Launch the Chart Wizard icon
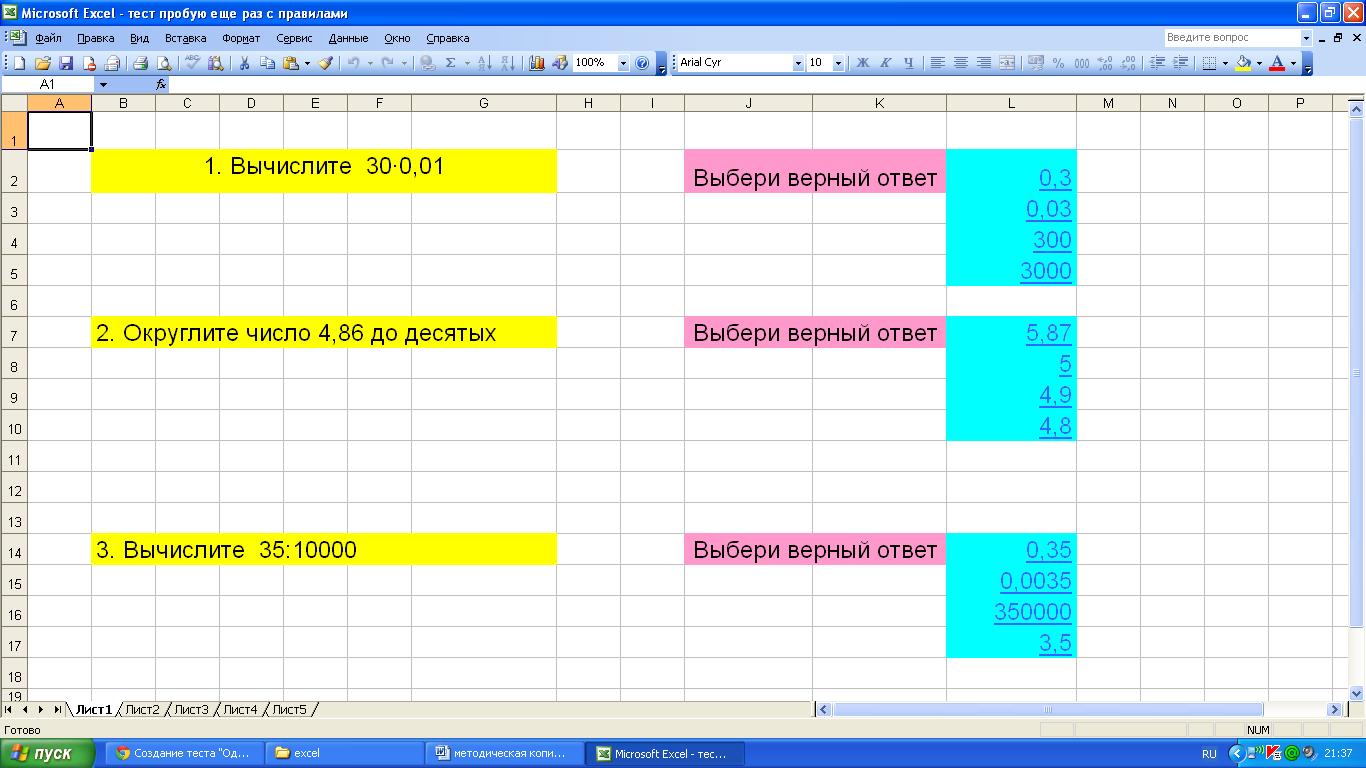The image size is (1366, 768). coord(536,63)
